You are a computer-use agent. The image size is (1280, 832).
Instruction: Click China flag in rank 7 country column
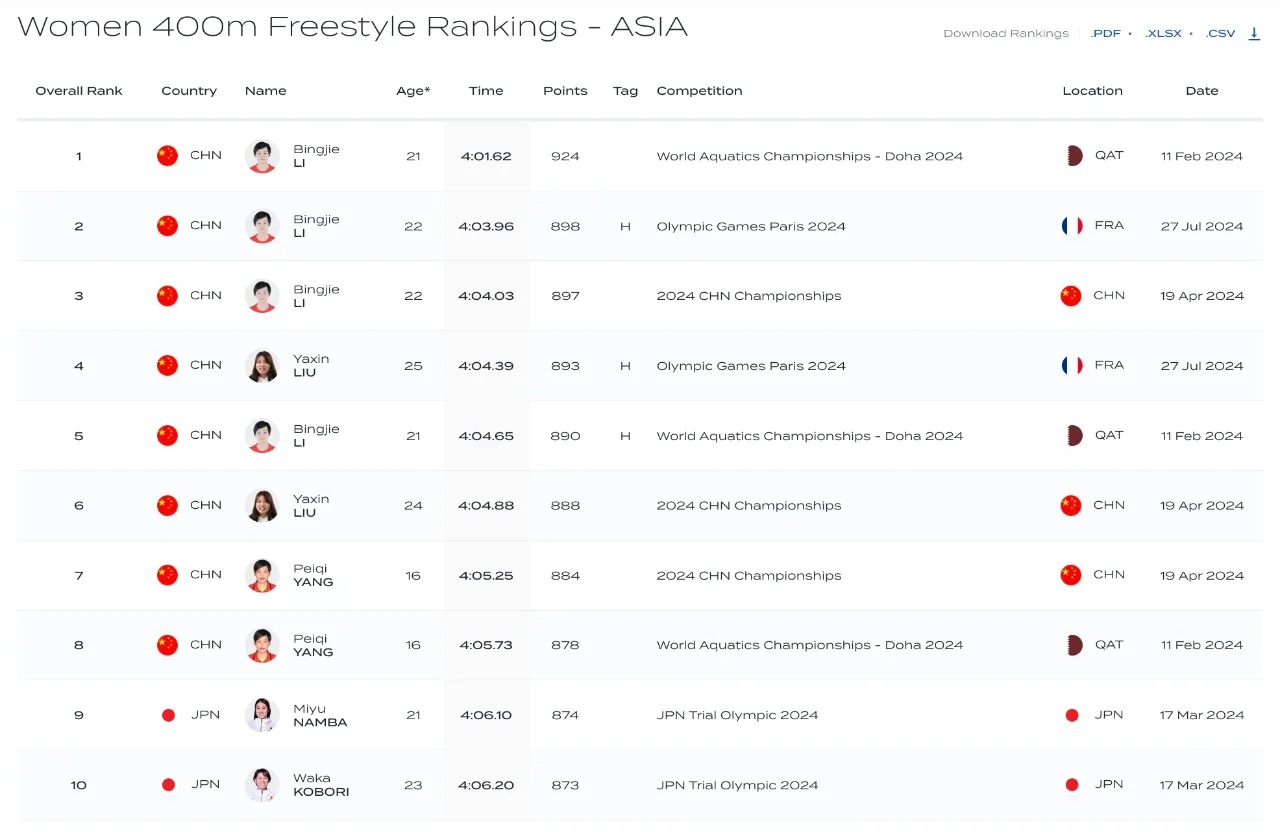[x=167, y=575]
